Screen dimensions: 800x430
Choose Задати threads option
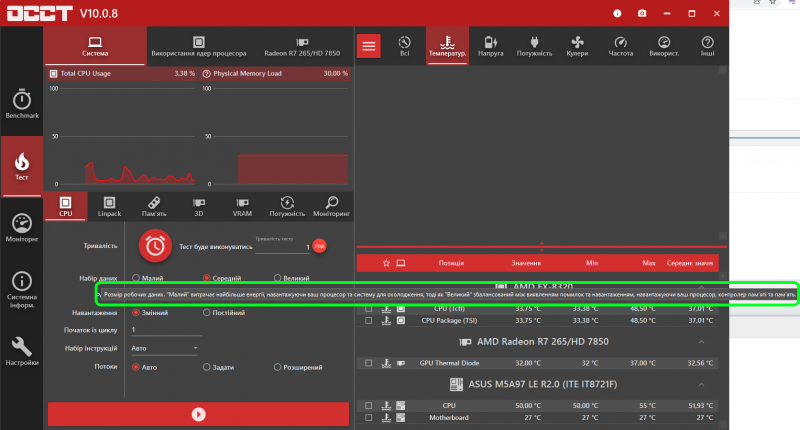(206, 366)
